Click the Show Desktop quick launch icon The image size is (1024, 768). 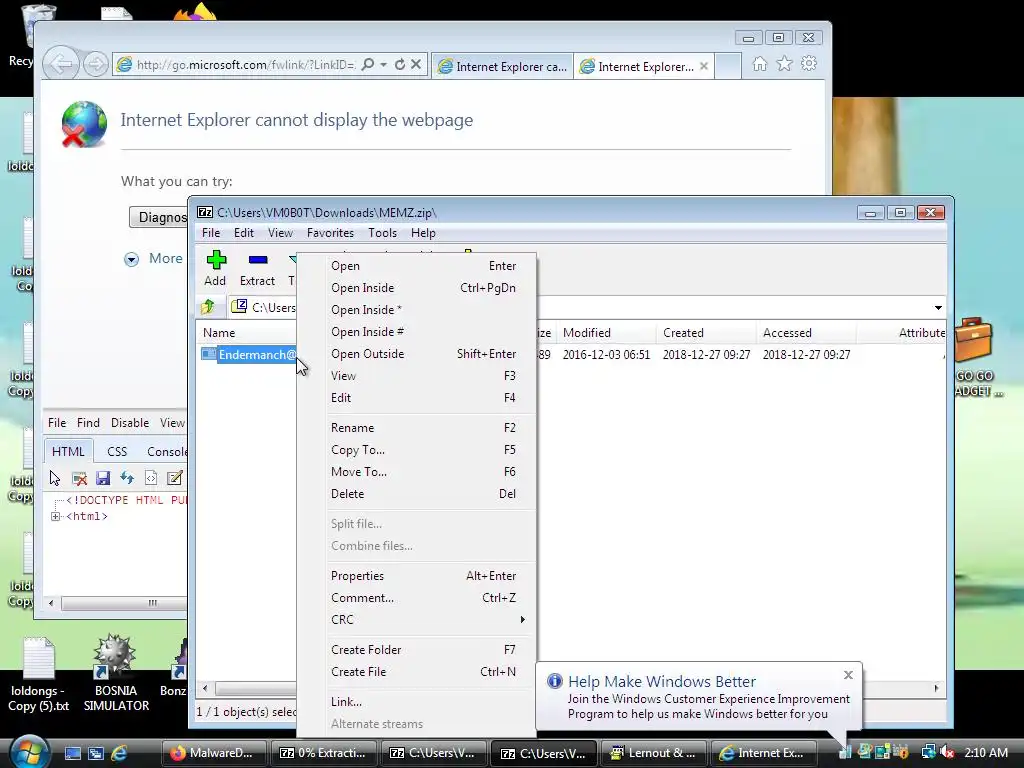point(72,753)
